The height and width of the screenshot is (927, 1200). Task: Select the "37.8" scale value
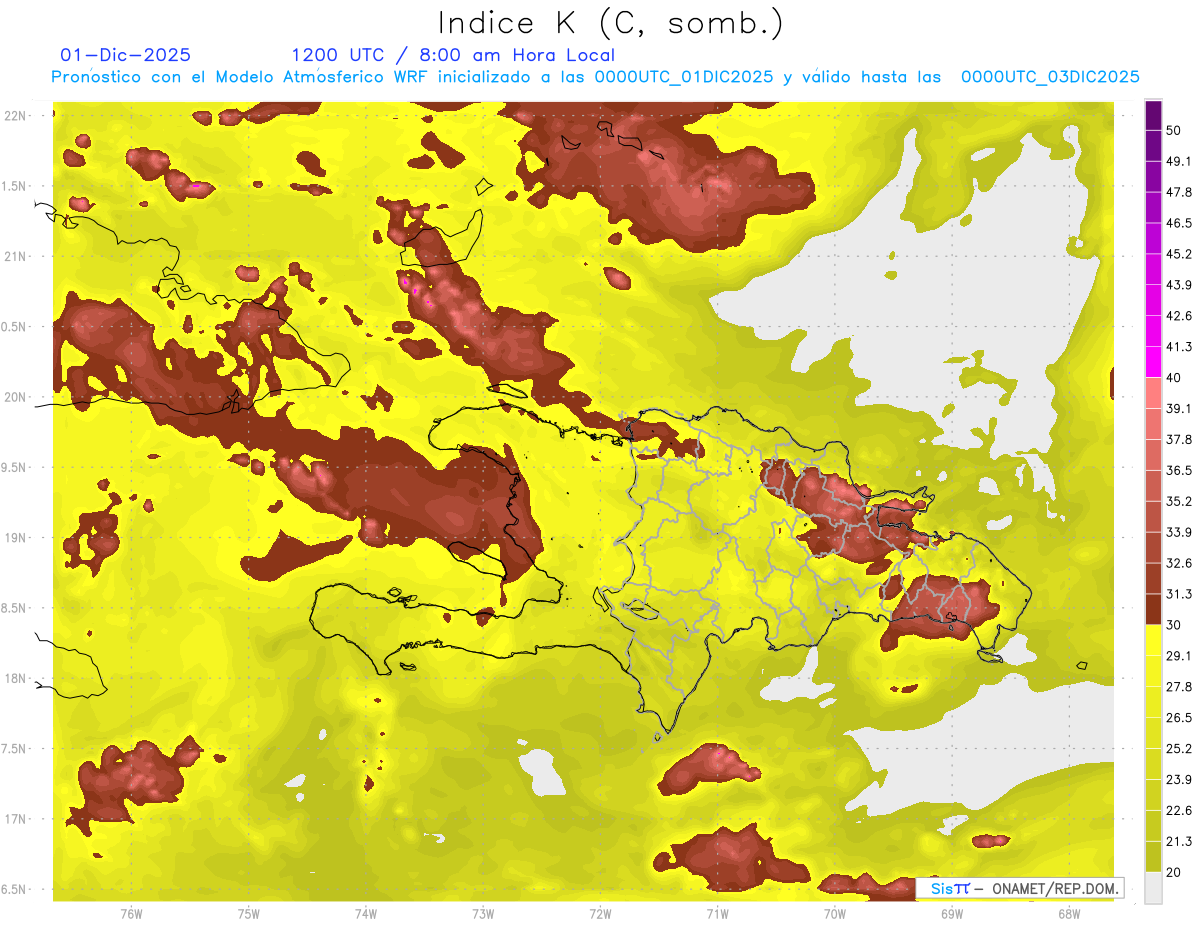point(1178,439)
